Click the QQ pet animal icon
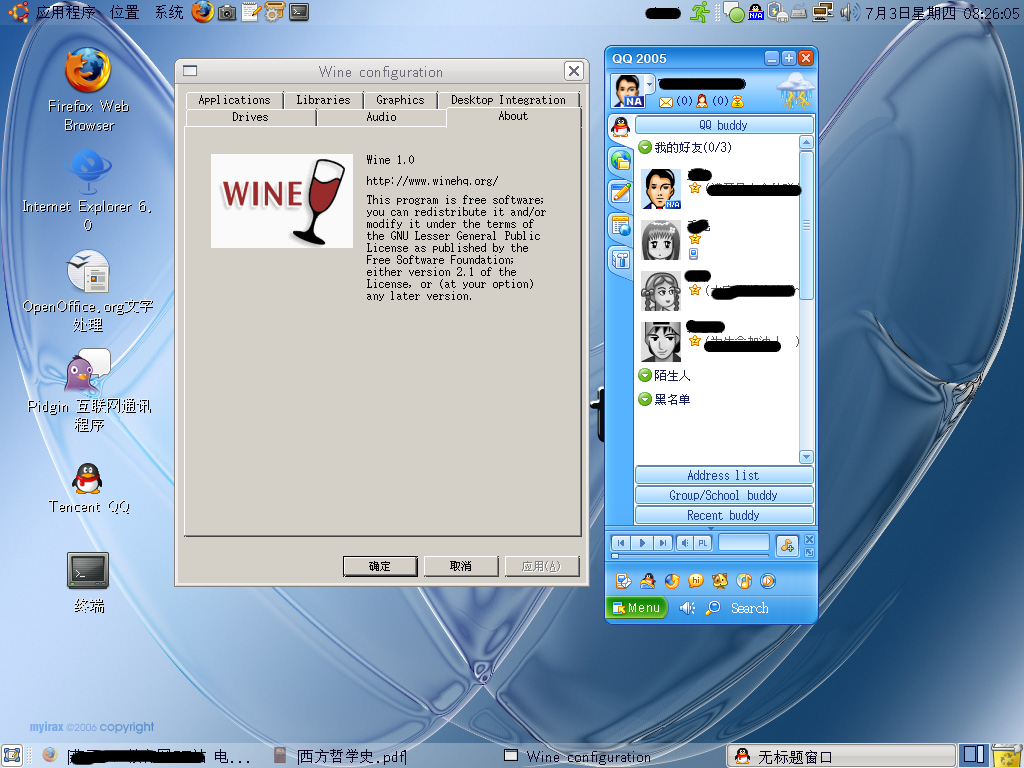 click(x=720, y=581)
